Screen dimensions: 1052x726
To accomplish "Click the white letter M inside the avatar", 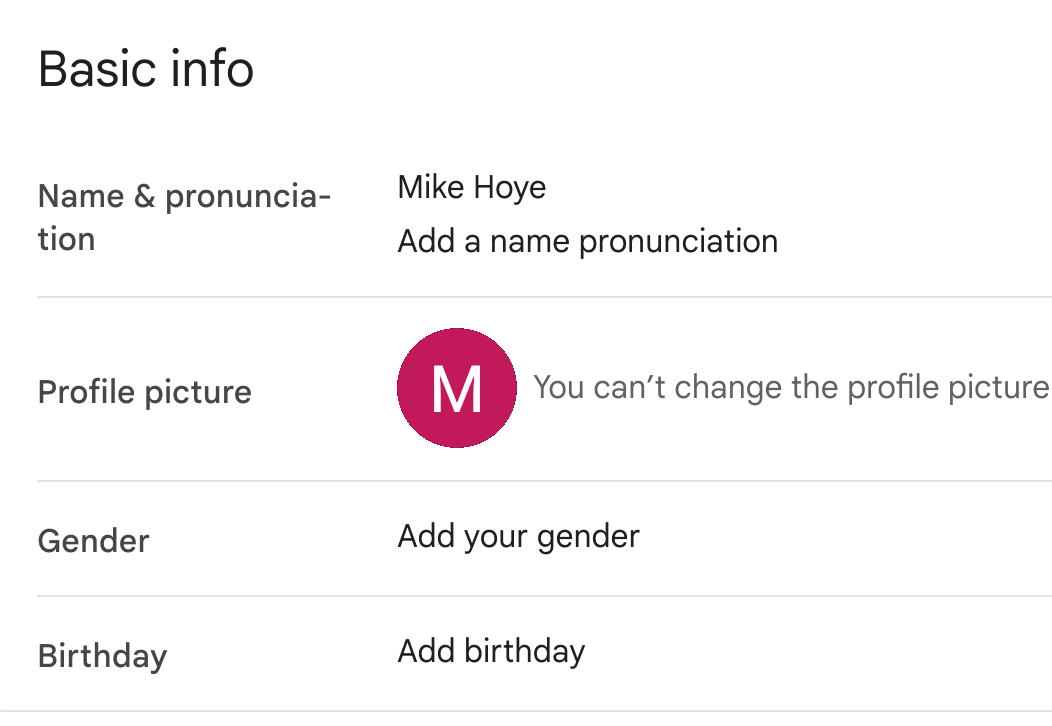I will (457, 389).
